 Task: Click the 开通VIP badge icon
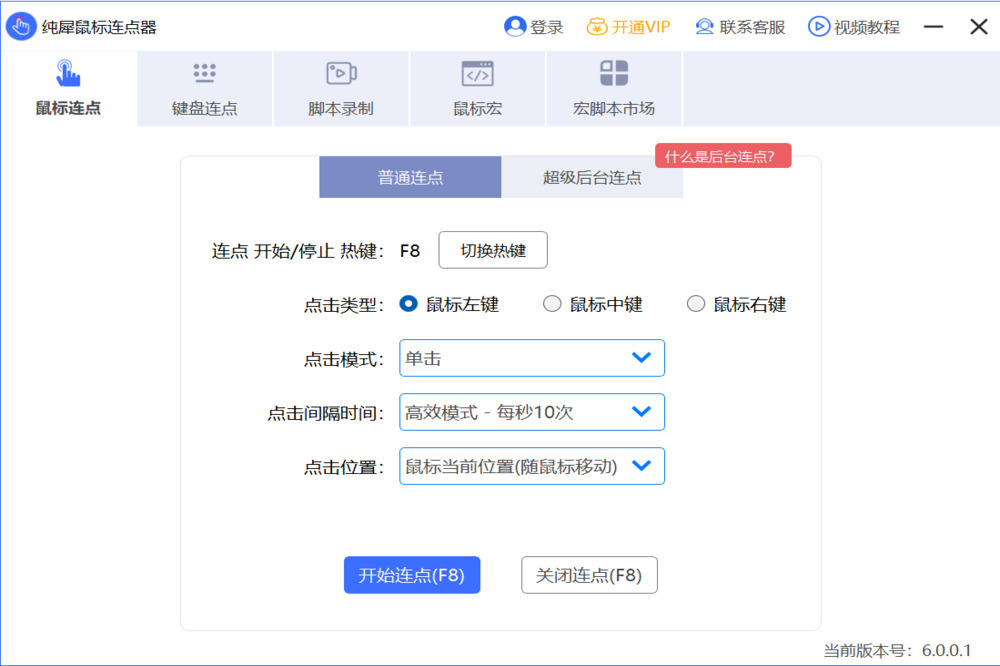tap(597, 27)
